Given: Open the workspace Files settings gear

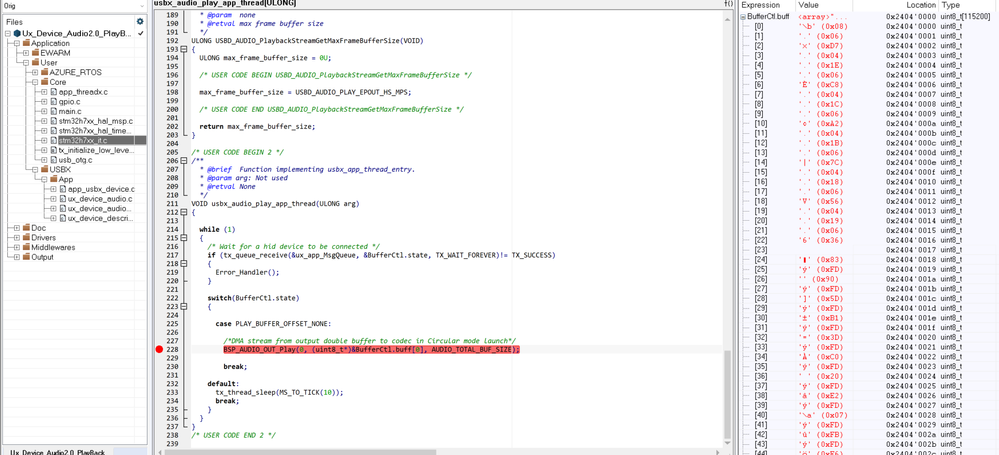Looking at the screenshot, I should pos(140,21).
